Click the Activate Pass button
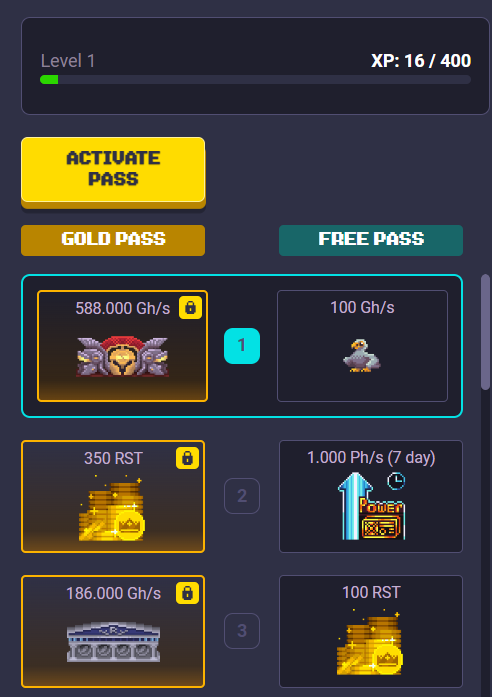This screenshot has height=697, width=492. [x=113, y=170]
